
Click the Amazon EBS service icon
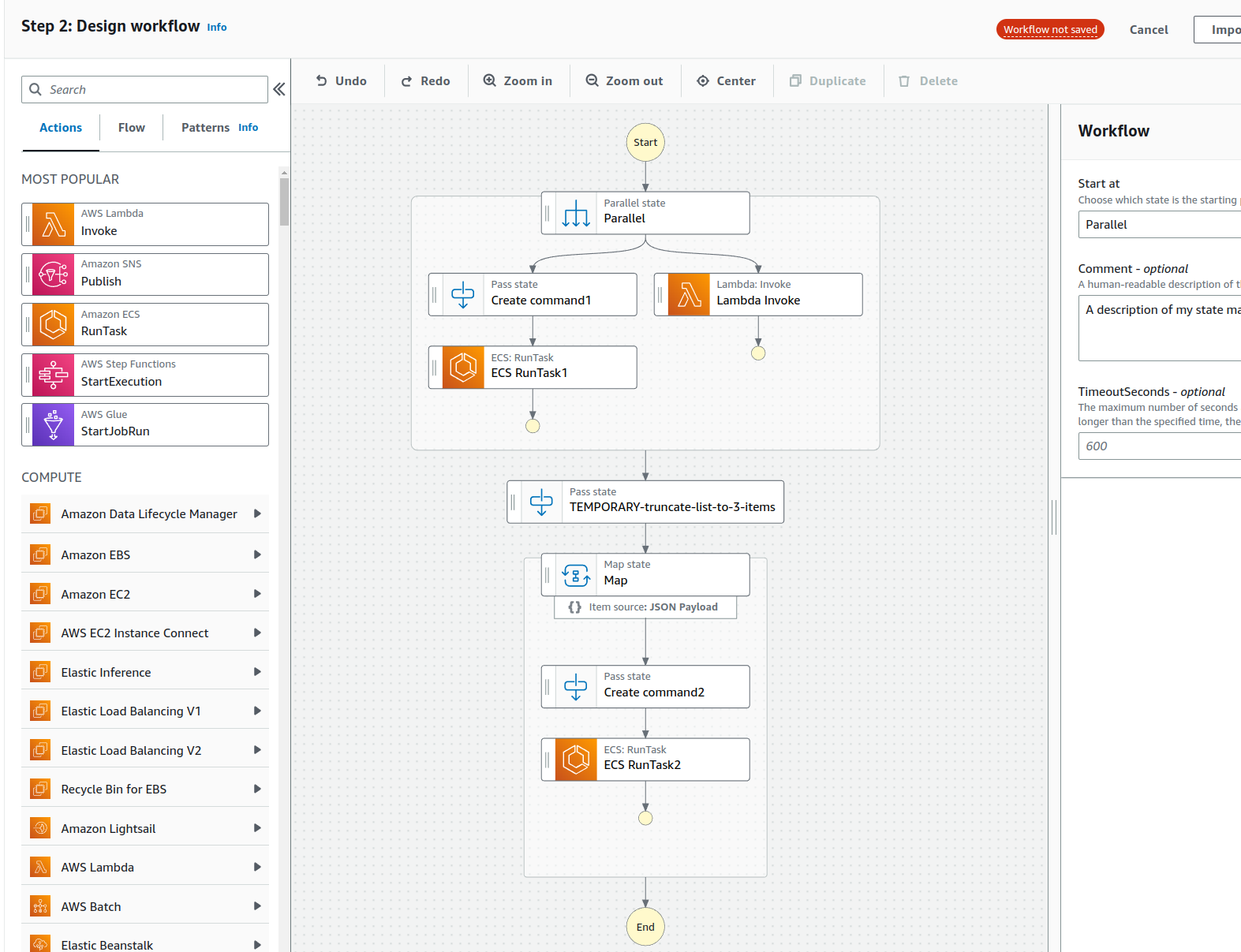pyautogui.click(x=40, y=554)
